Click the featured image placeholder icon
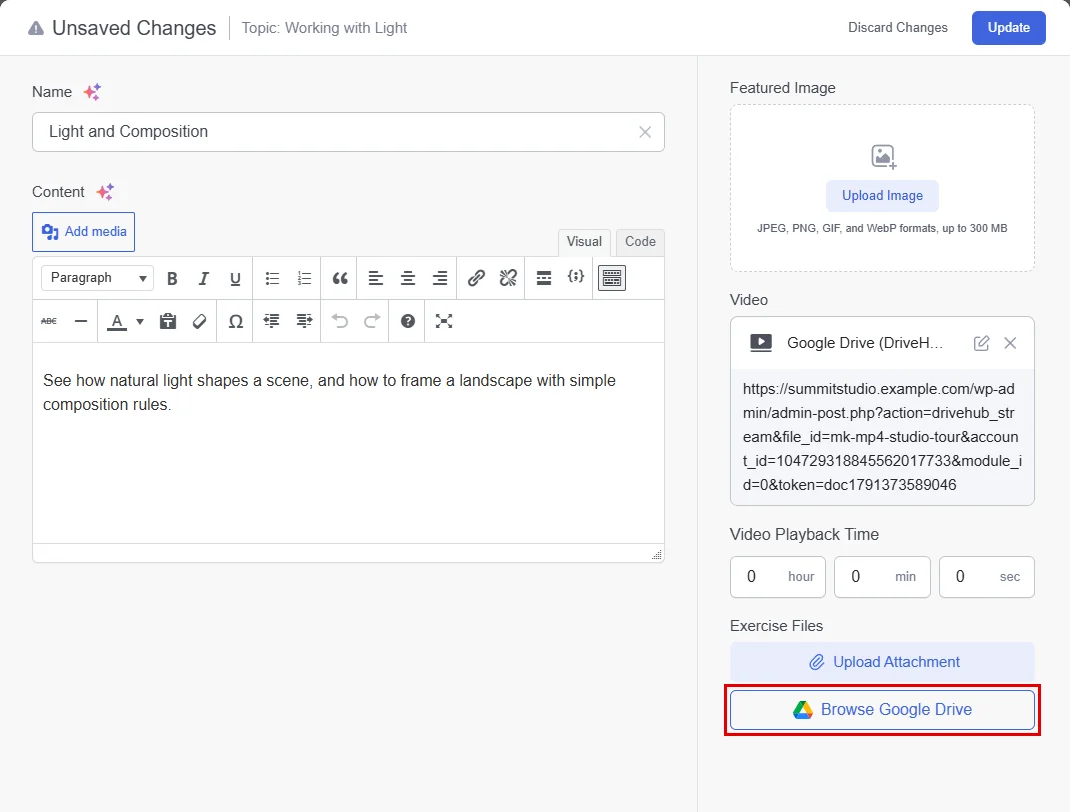The width and height of the screenshot is (1070, 812). 883,157
